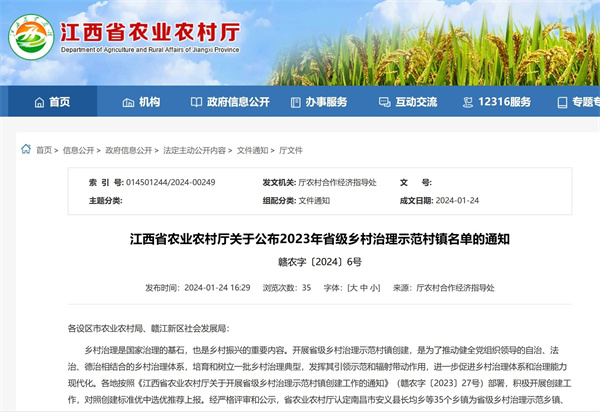This screenshot has width=600, height=412.
Task: Open 文件通知 breadcrumb link
Action: pos(253,150)
